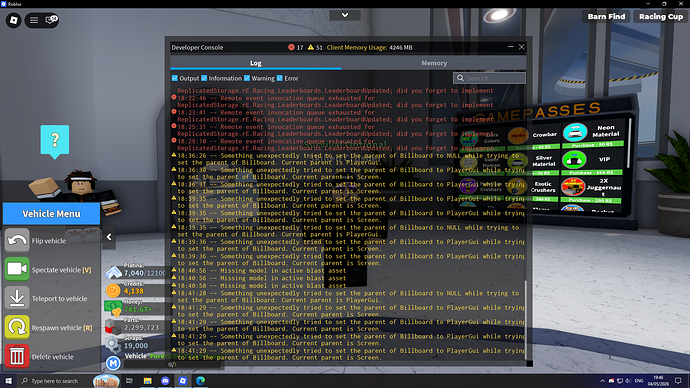
Task: Click the Windows taskbar search box
Action: point(54,381)
